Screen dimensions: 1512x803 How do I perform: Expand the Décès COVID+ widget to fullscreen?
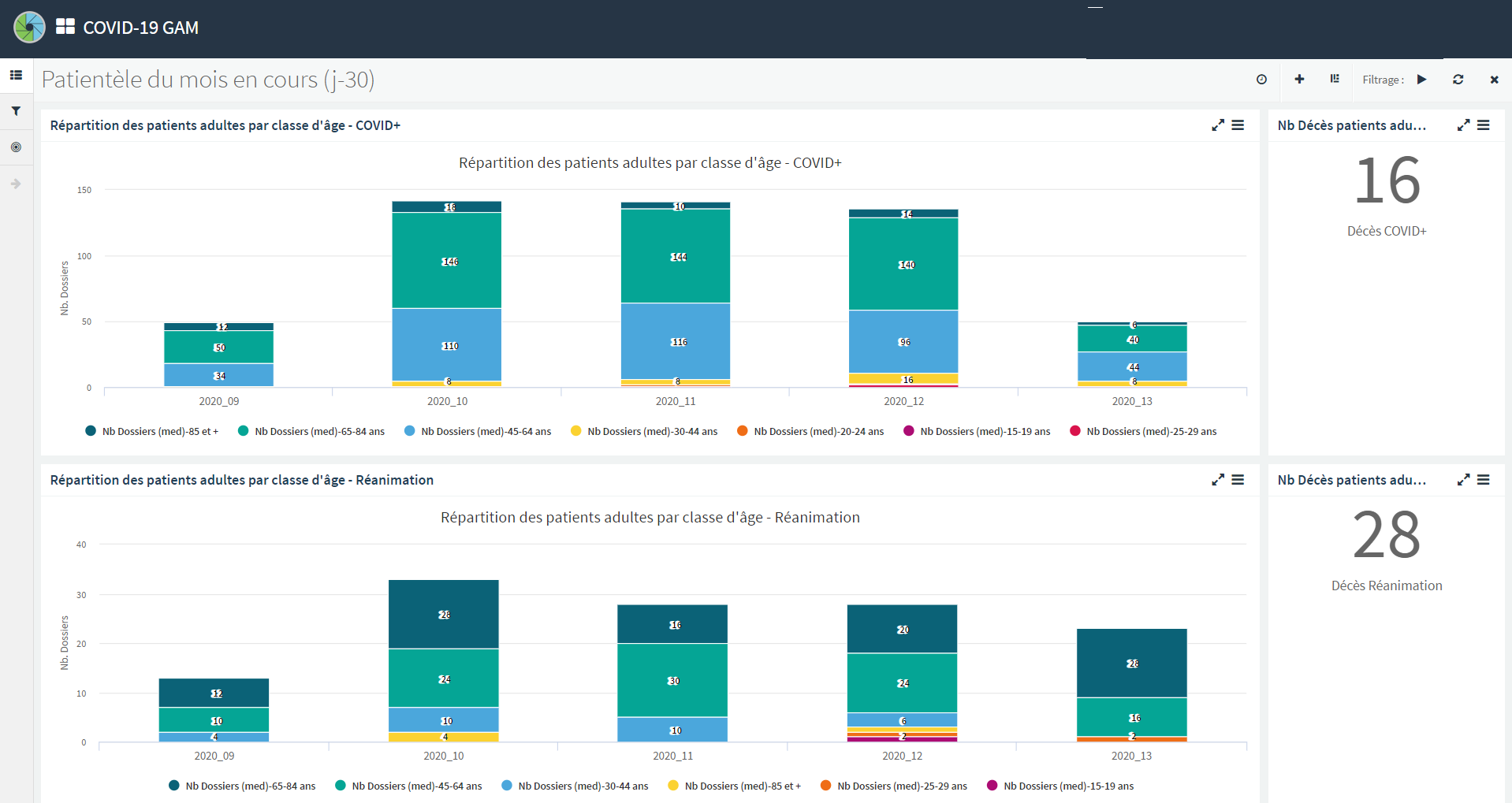coord(1463,125)
